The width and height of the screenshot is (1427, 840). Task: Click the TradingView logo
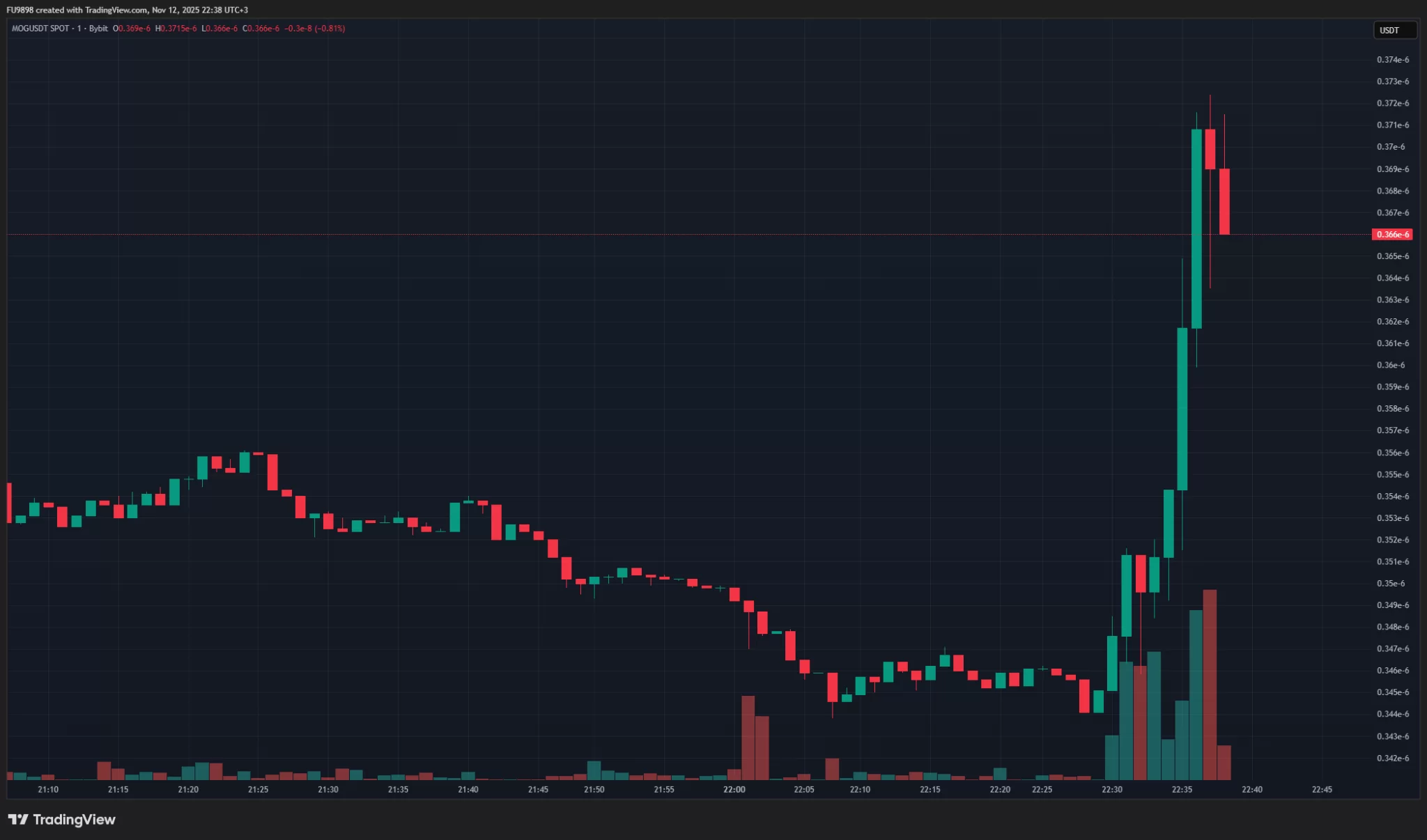(x=61, y=820)
